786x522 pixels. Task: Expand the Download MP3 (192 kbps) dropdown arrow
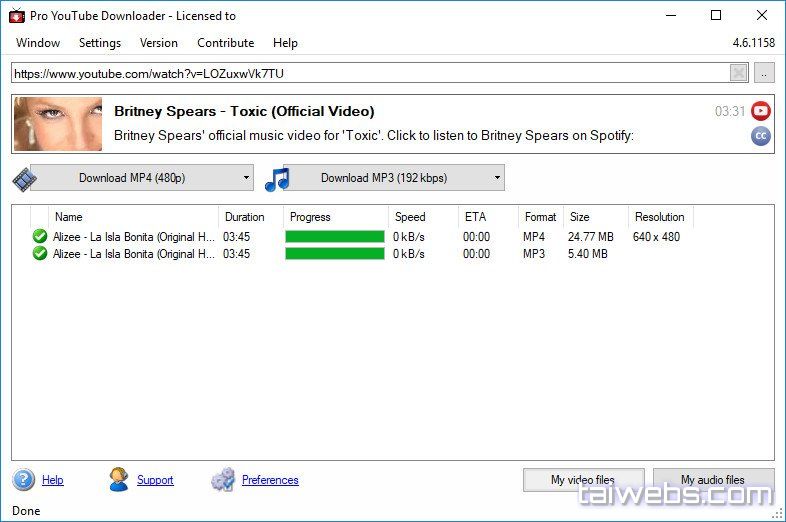(x=497, y=178)
